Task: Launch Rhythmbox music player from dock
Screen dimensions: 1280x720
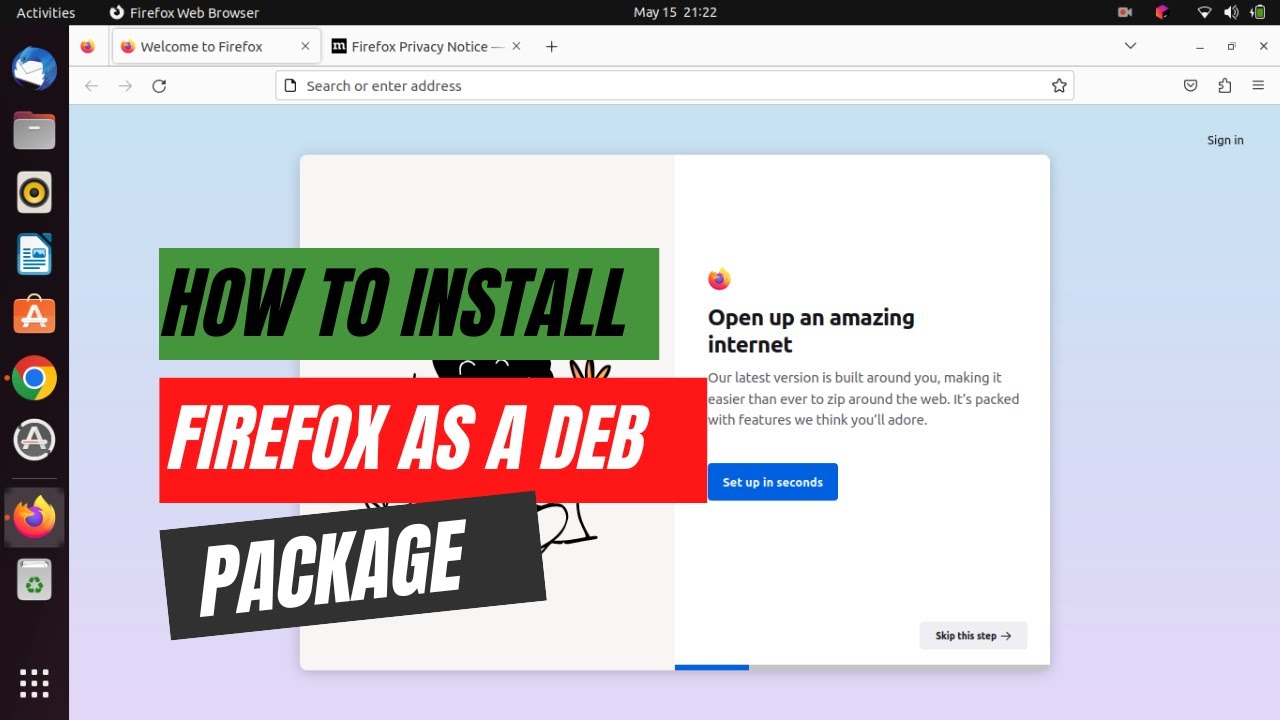Action: tap(34, 192)
